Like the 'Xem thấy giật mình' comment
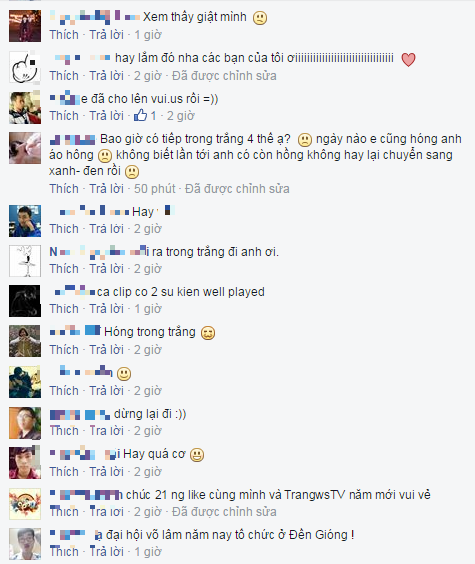 pos(64,35)
